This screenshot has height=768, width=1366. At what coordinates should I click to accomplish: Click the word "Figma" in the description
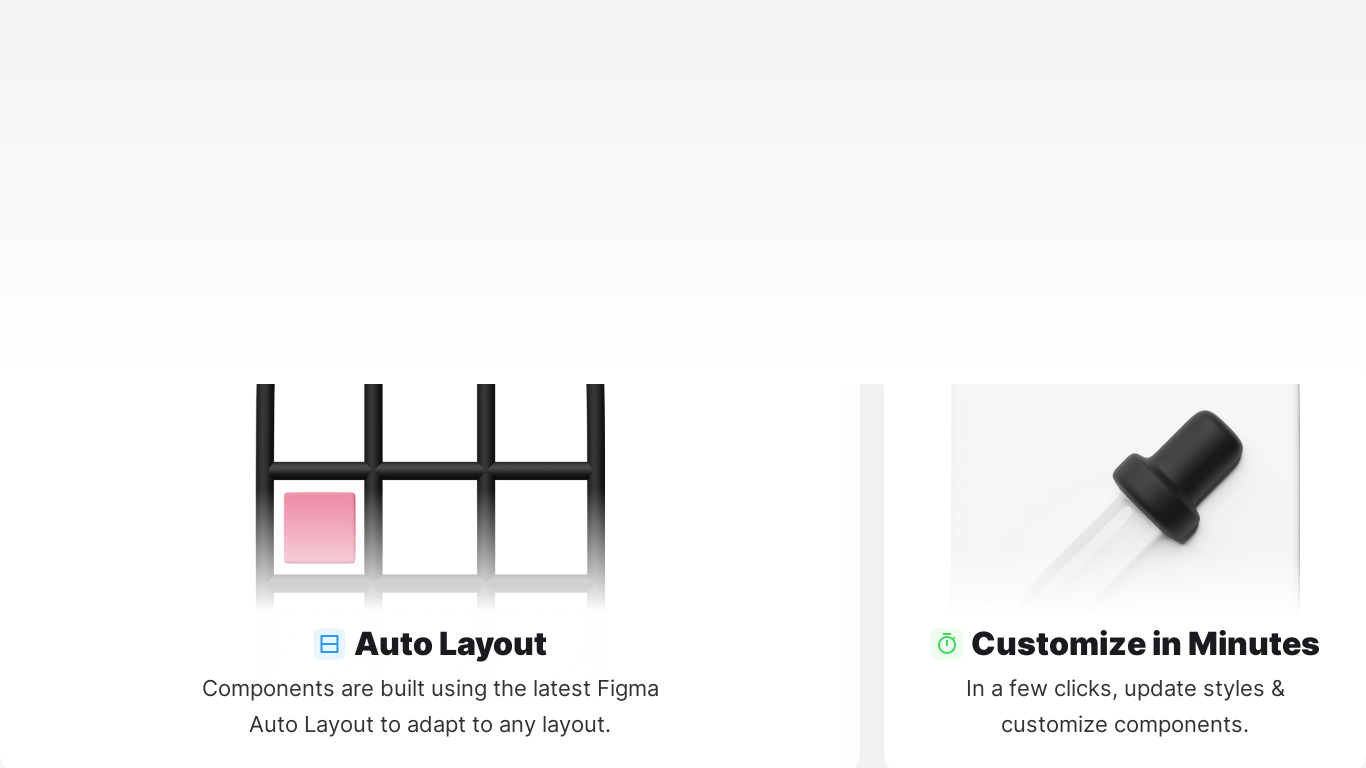pyautogui.click(x=628, y=689)
